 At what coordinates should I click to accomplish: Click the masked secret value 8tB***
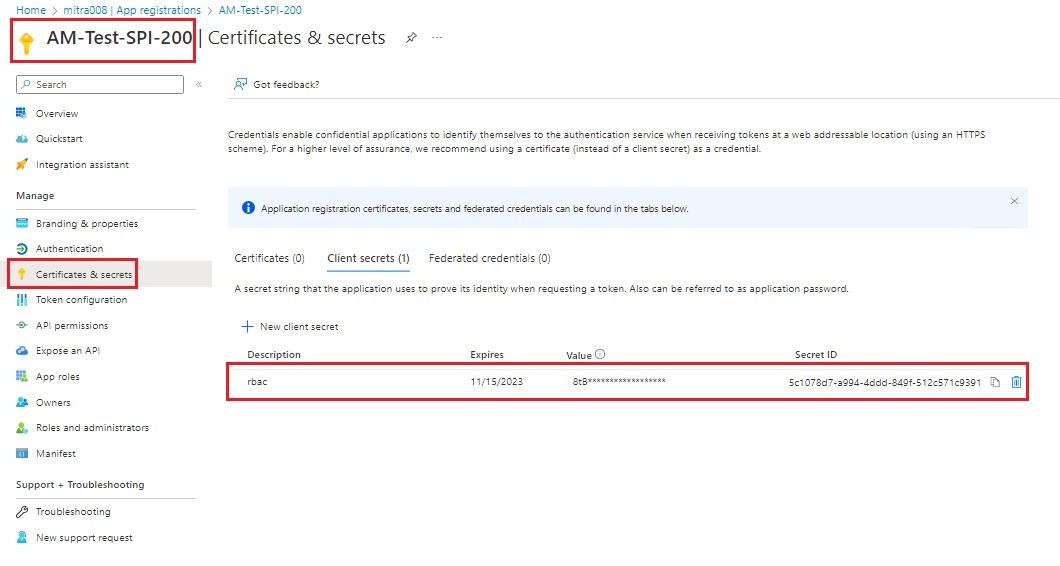pyautogui.click(x=619, y=382)
